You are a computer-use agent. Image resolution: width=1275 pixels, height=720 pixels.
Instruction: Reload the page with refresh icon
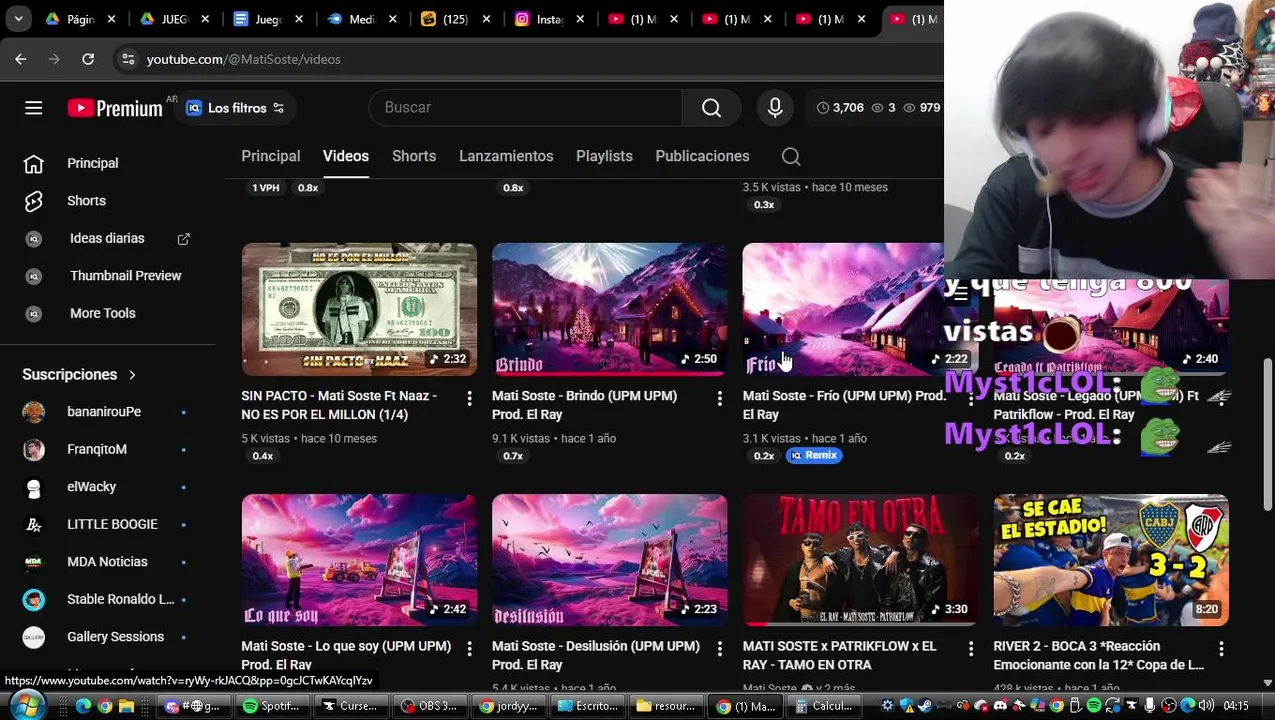(88, 59)
